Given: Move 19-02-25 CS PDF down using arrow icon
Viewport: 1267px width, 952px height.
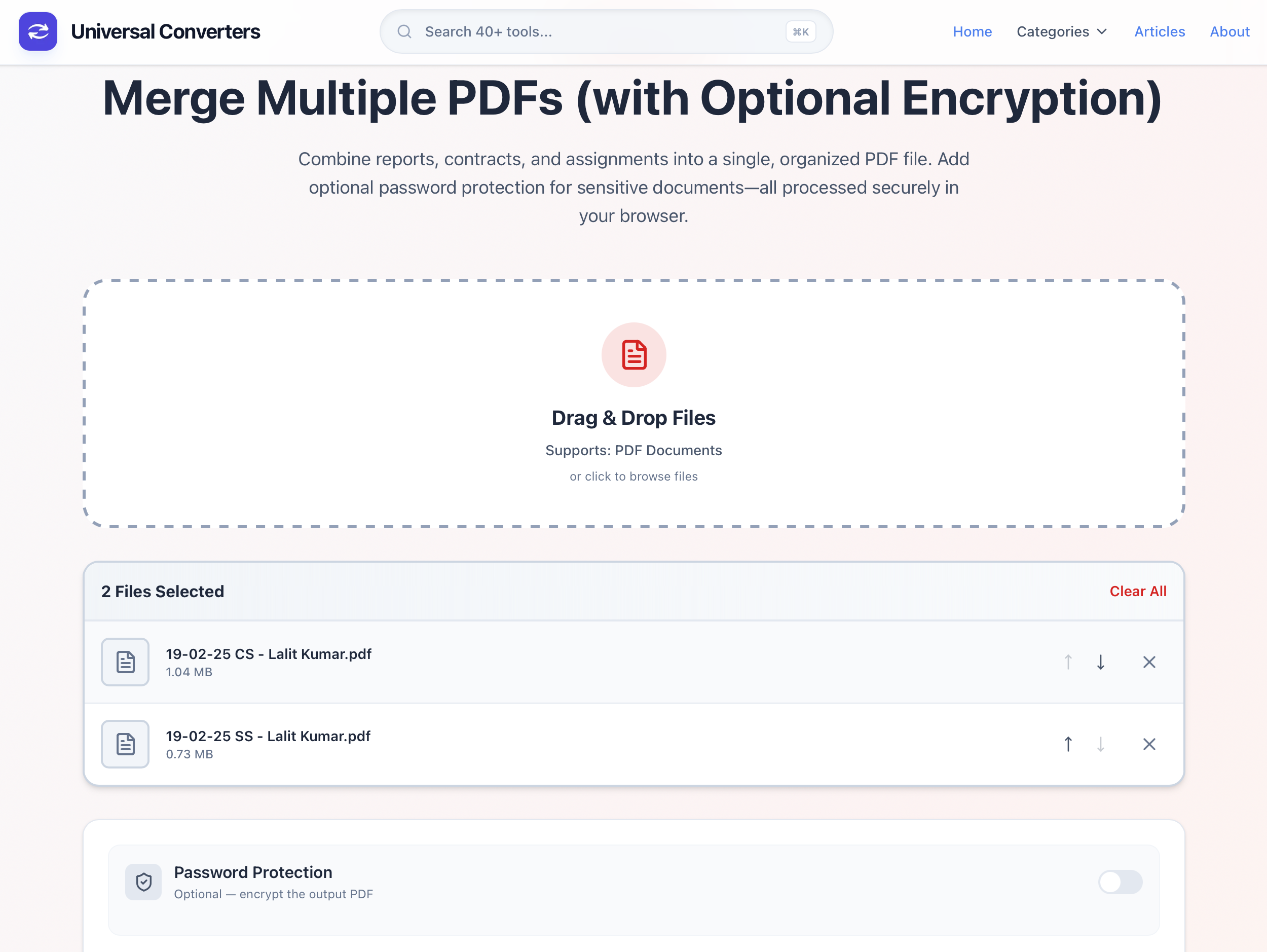Looking at the screenshot, I should pos(1100,662).
